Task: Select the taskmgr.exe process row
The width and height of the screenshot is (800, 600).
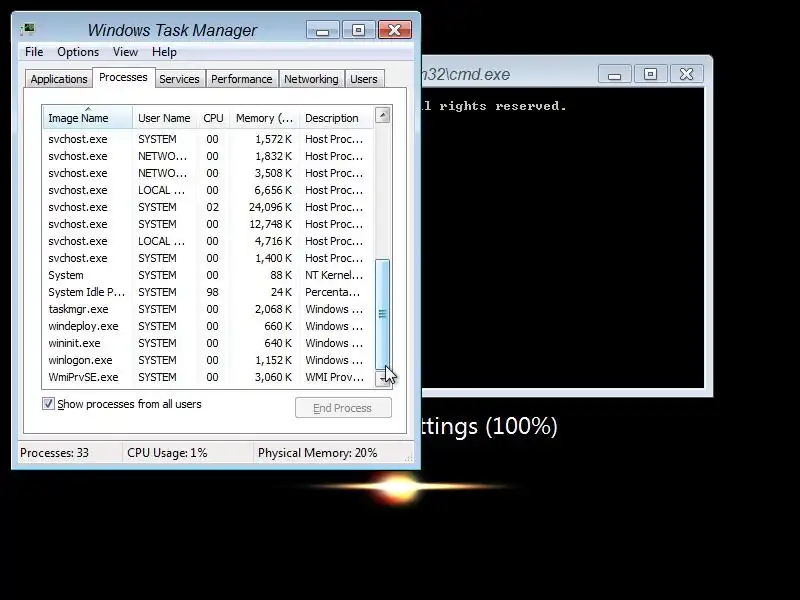Action: coord(208,309)
